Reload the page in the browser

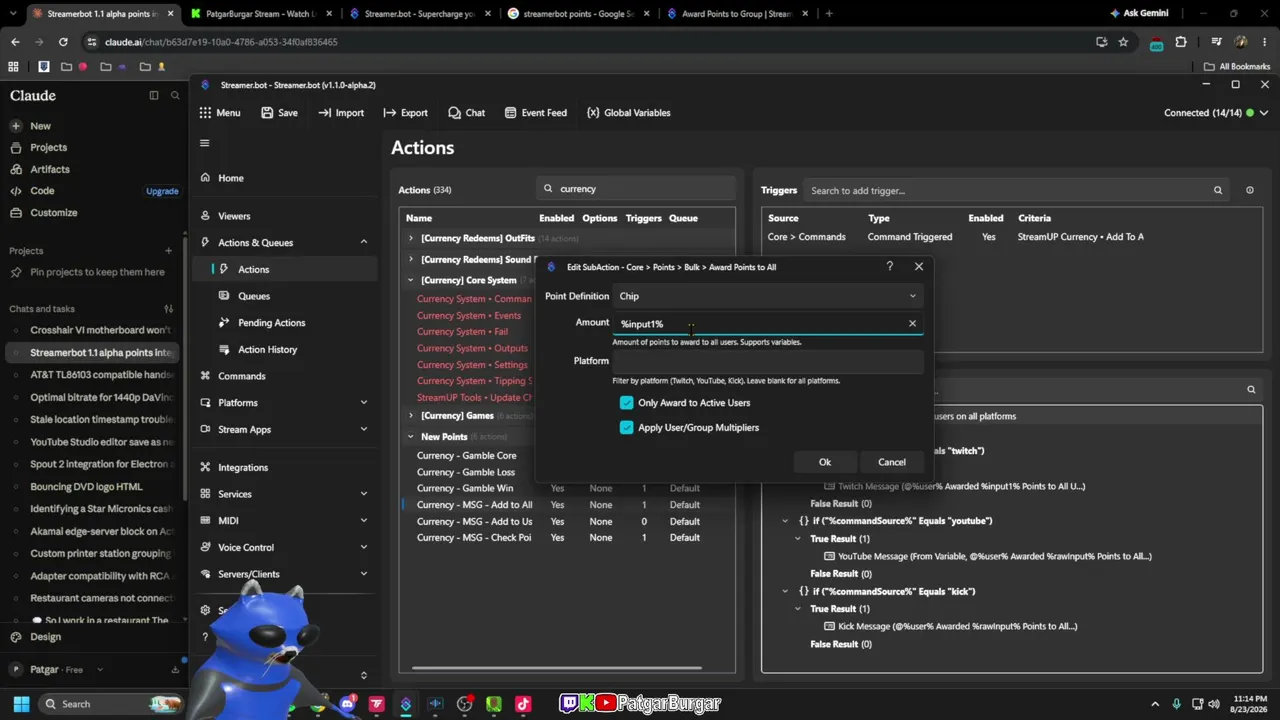coord(63,42)
